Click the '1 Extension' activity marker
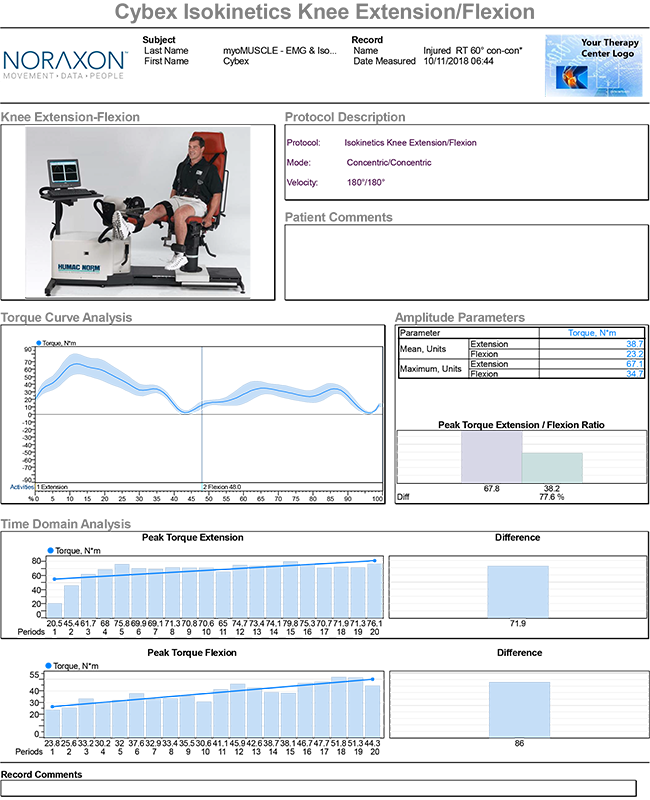The height and width of the screenshot is (800, 650). (52, 487)
